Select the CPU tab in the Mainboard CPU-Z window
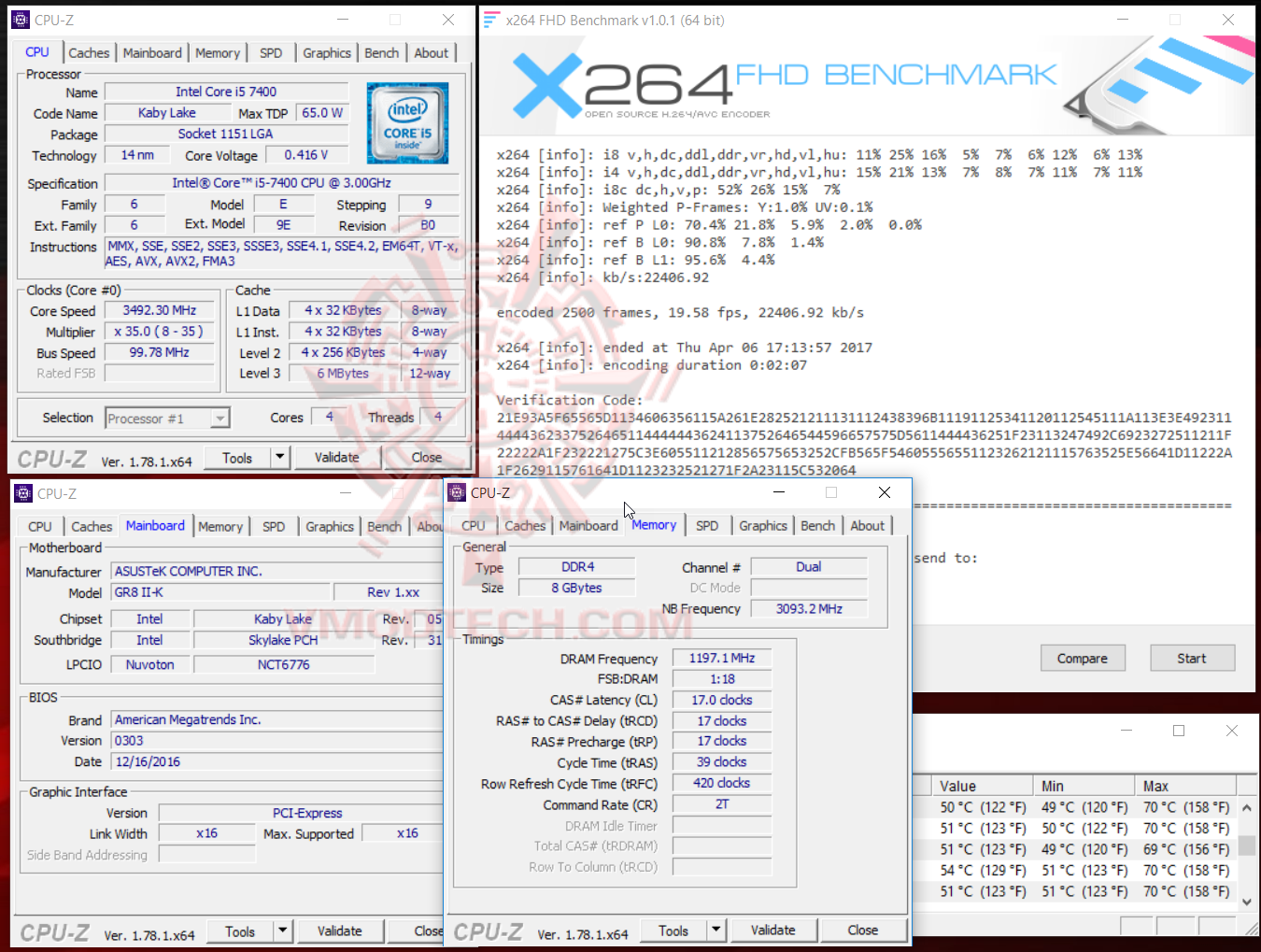The height and width of the screenshot is (952, 1261). [40, 527]
